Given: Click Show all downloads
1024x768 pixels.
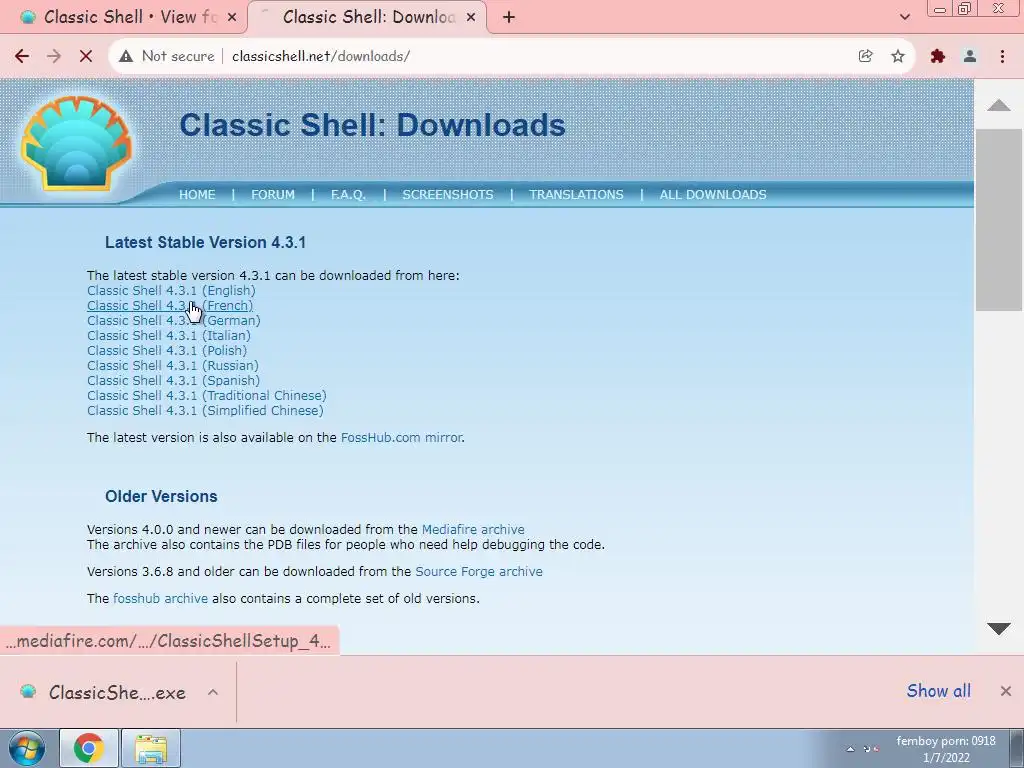Looking at the screenshot, I should pos(938,691).
